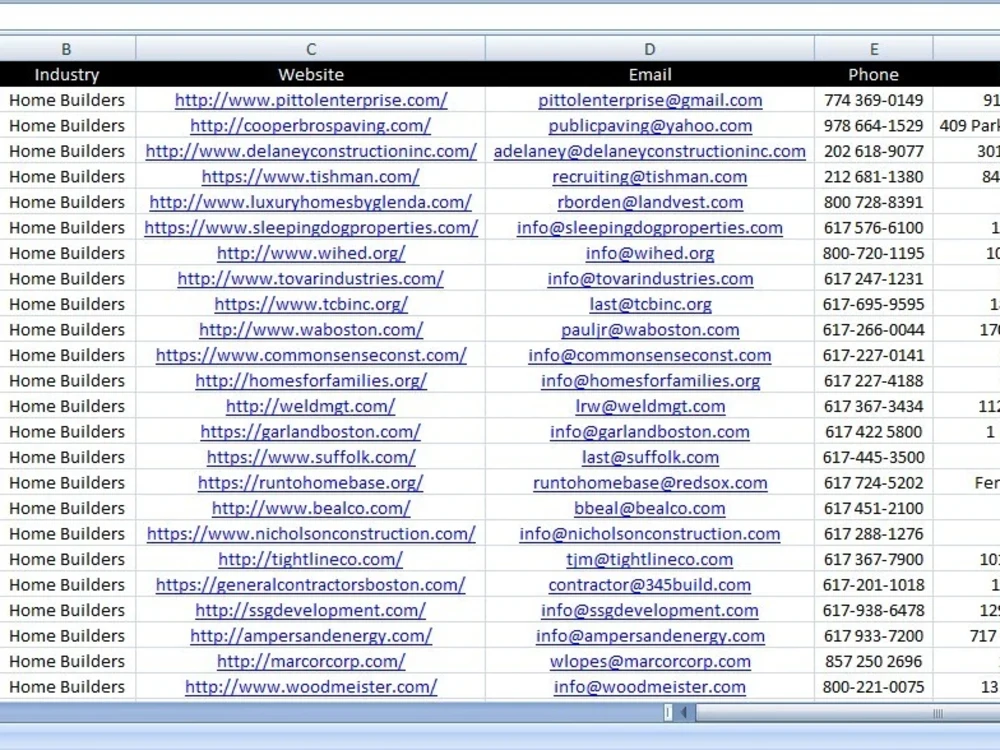Click email runtohomebase@redsox.com
Image resolution: width=1000 pixels, height=750 pixels.
(x=650, y=483)
